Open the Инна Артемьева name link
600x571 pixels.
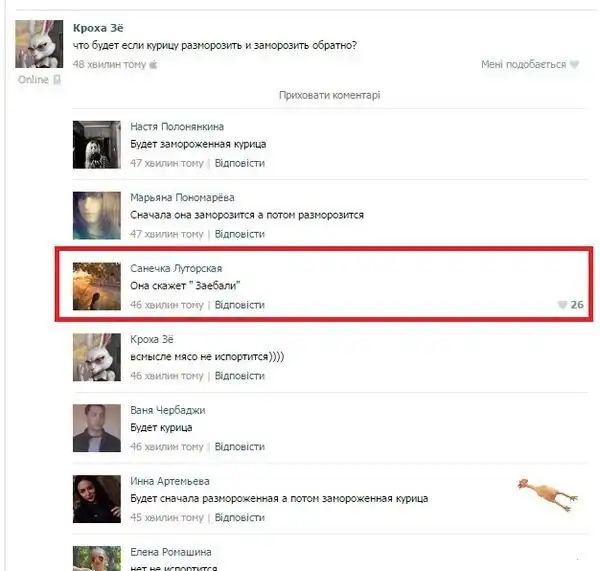[x=170, y=481]
